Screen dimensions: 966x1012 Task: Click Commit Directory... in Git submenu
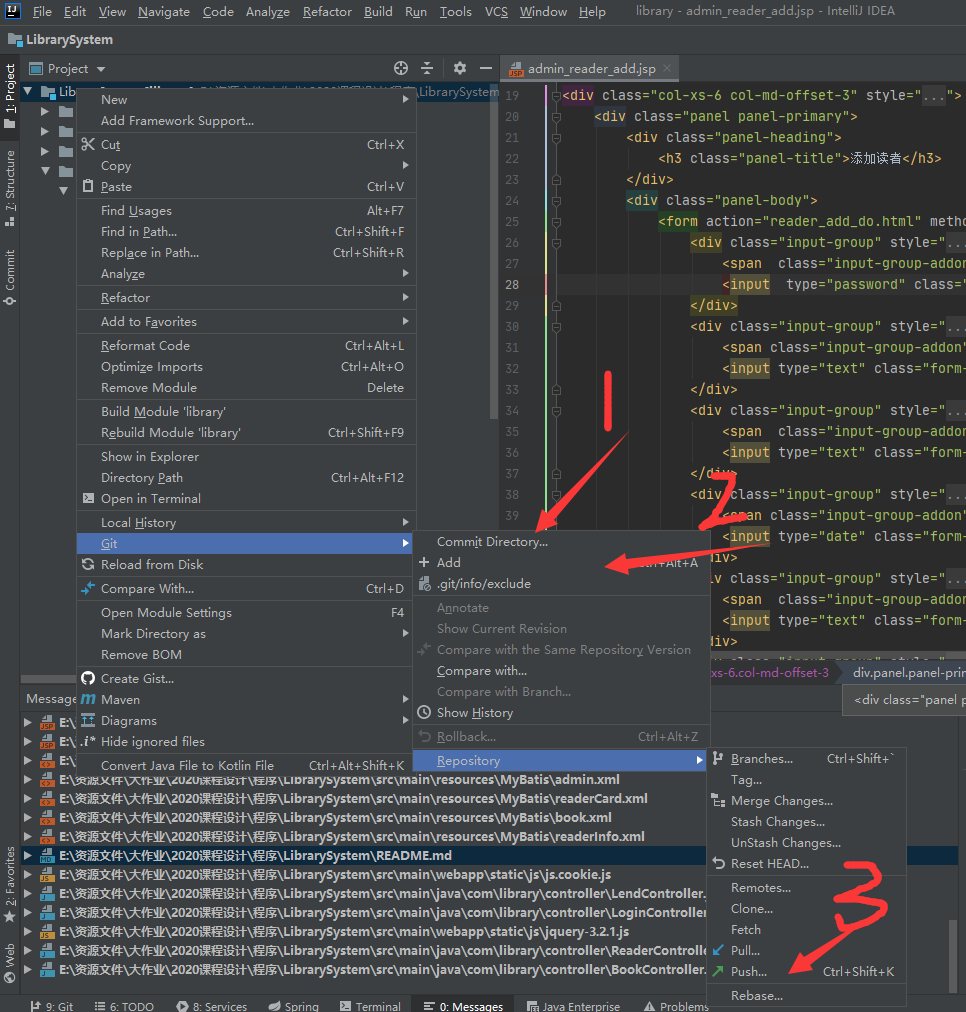click(560, 541)
